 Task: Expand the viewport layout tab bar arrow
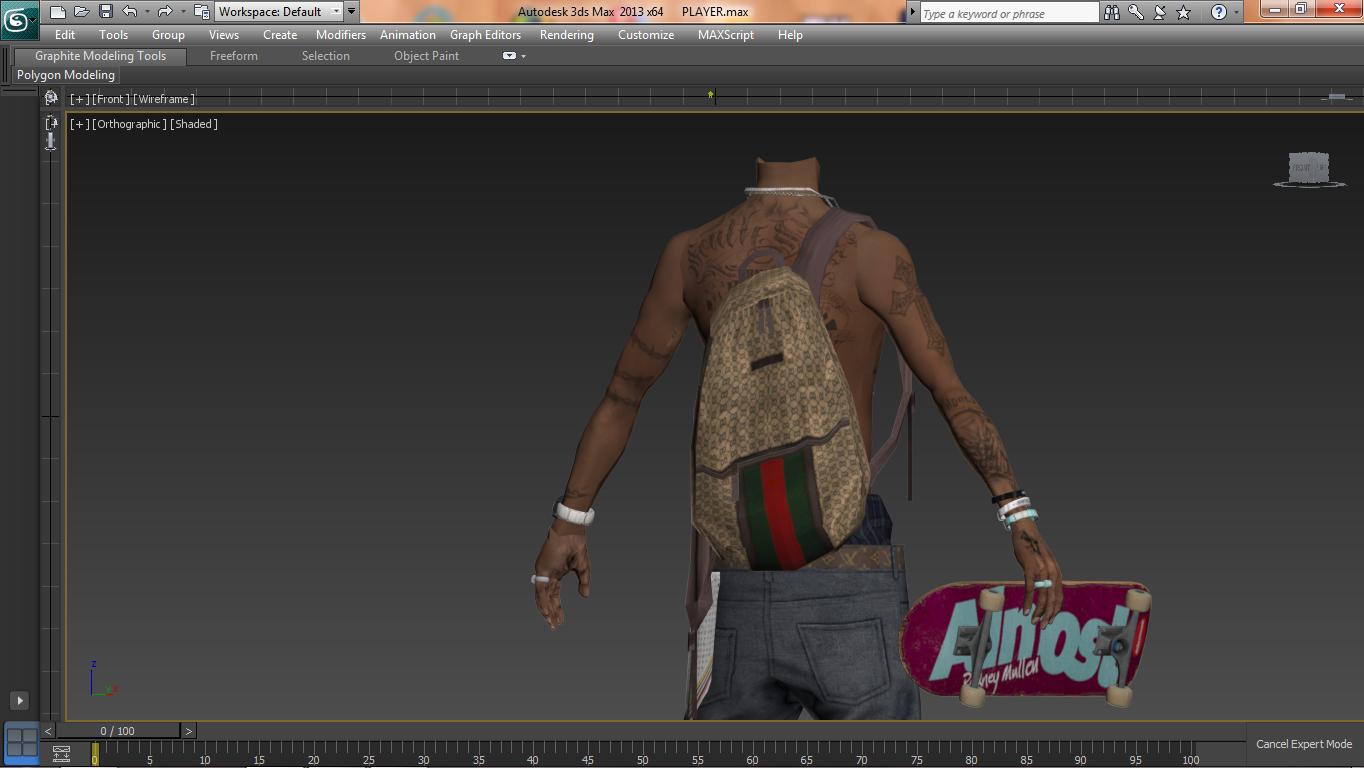tap(19, 700)
